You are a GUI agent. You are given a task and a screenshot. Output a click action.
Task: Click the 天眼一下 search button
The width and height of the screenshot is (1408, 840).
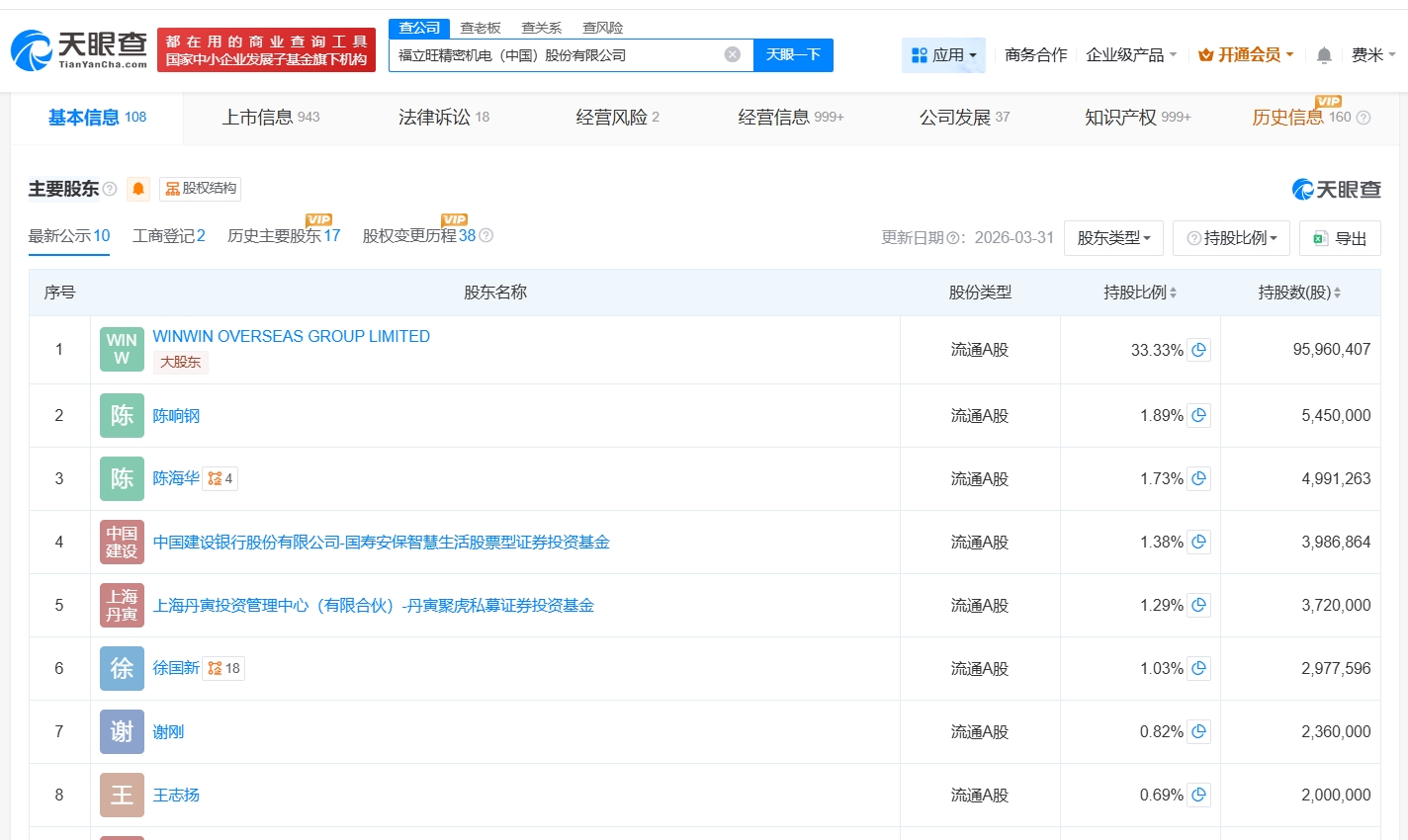coord(793,55)
